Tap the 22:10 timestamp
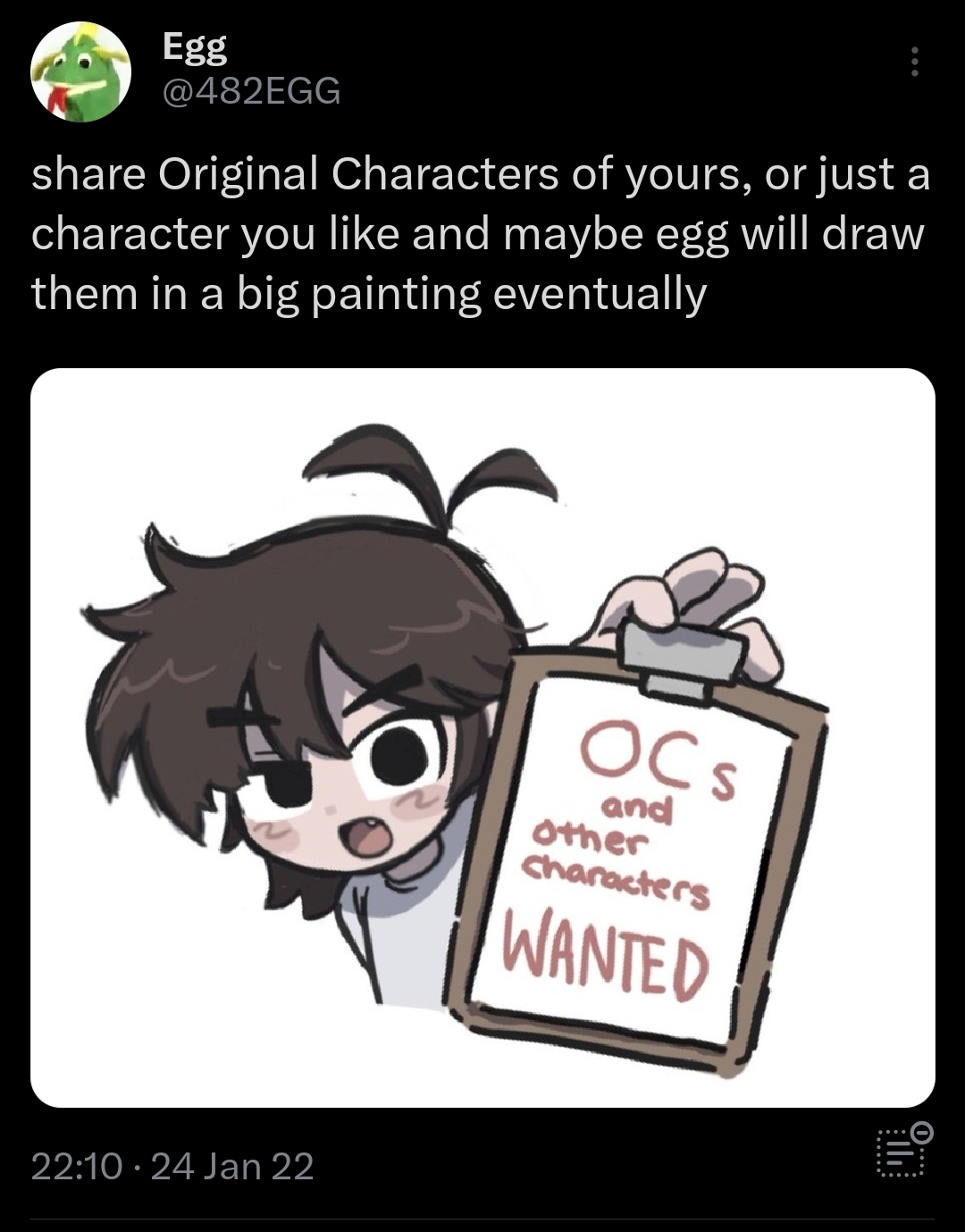 coord(77,1166)
